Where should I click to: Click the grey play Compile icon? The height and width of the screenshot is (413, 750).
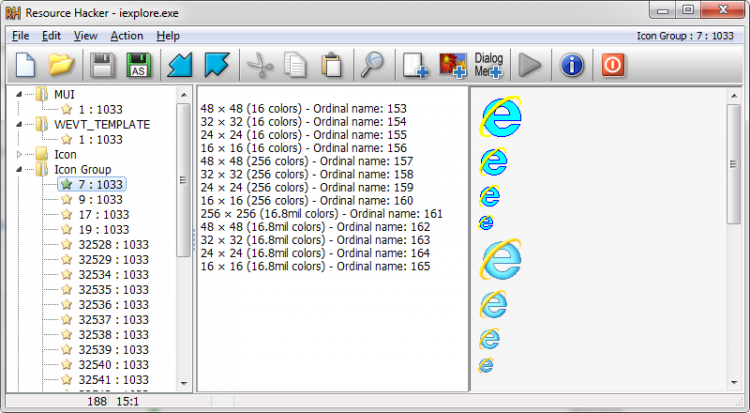[530, 65]
